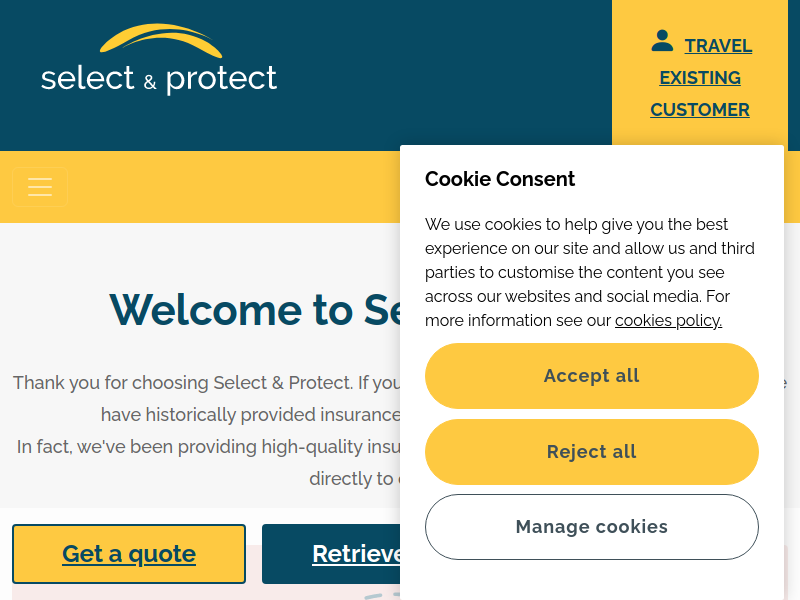
Task: Open the Manage cookies options
Action: (x=591, y=527)
